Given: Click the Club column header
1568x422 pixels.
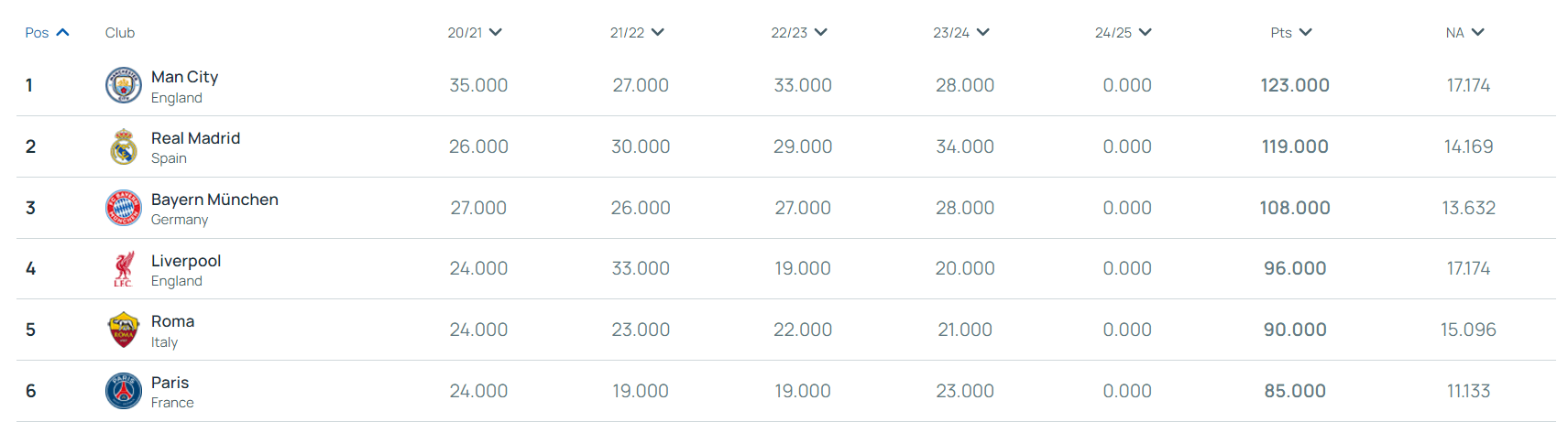Looking at the screenshot, I should [120, 33].
